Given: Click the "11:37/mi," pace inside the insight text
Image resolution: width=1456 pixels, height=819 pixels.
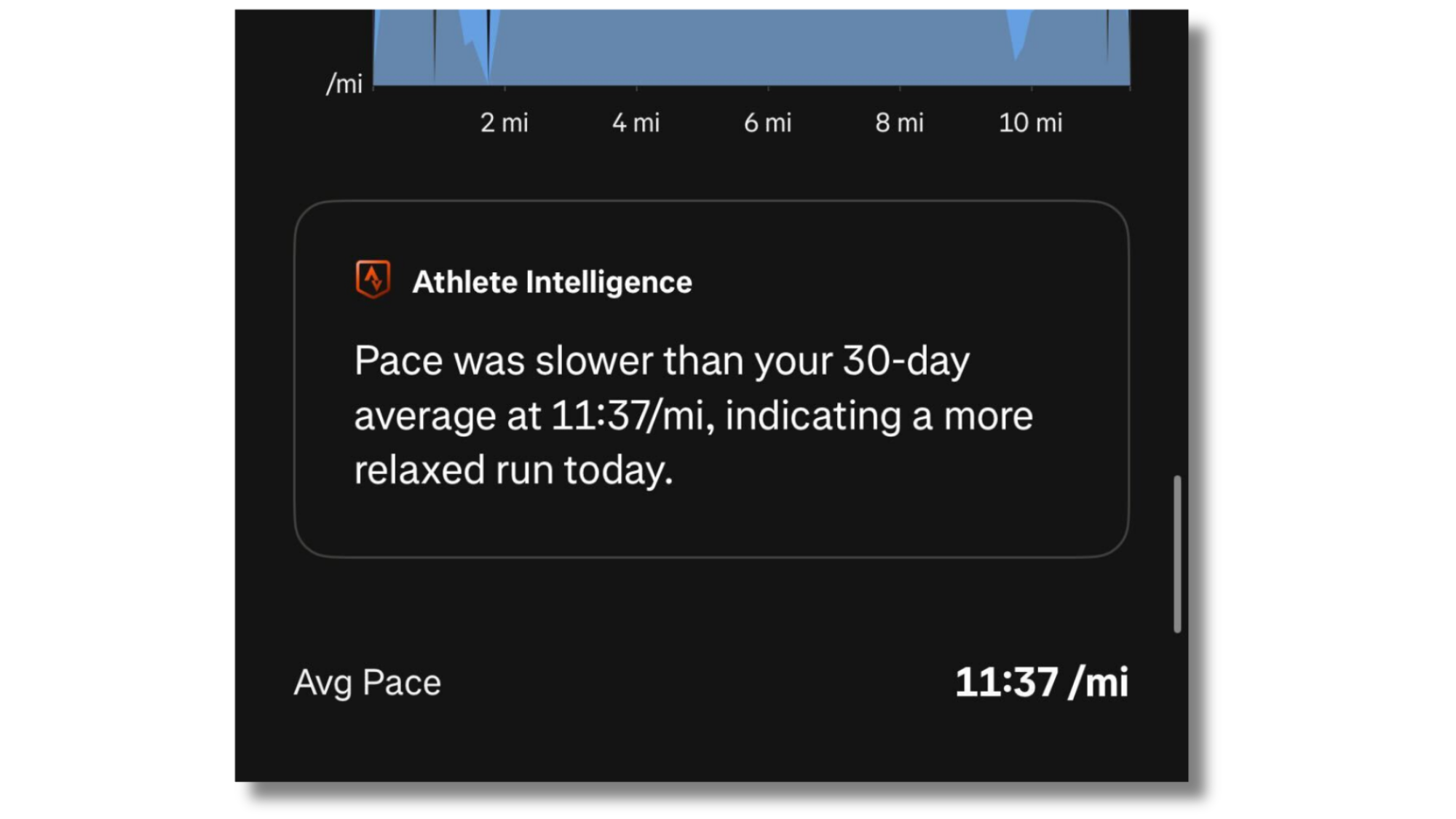Looking at the screenshot, I should tap(633, 416).
